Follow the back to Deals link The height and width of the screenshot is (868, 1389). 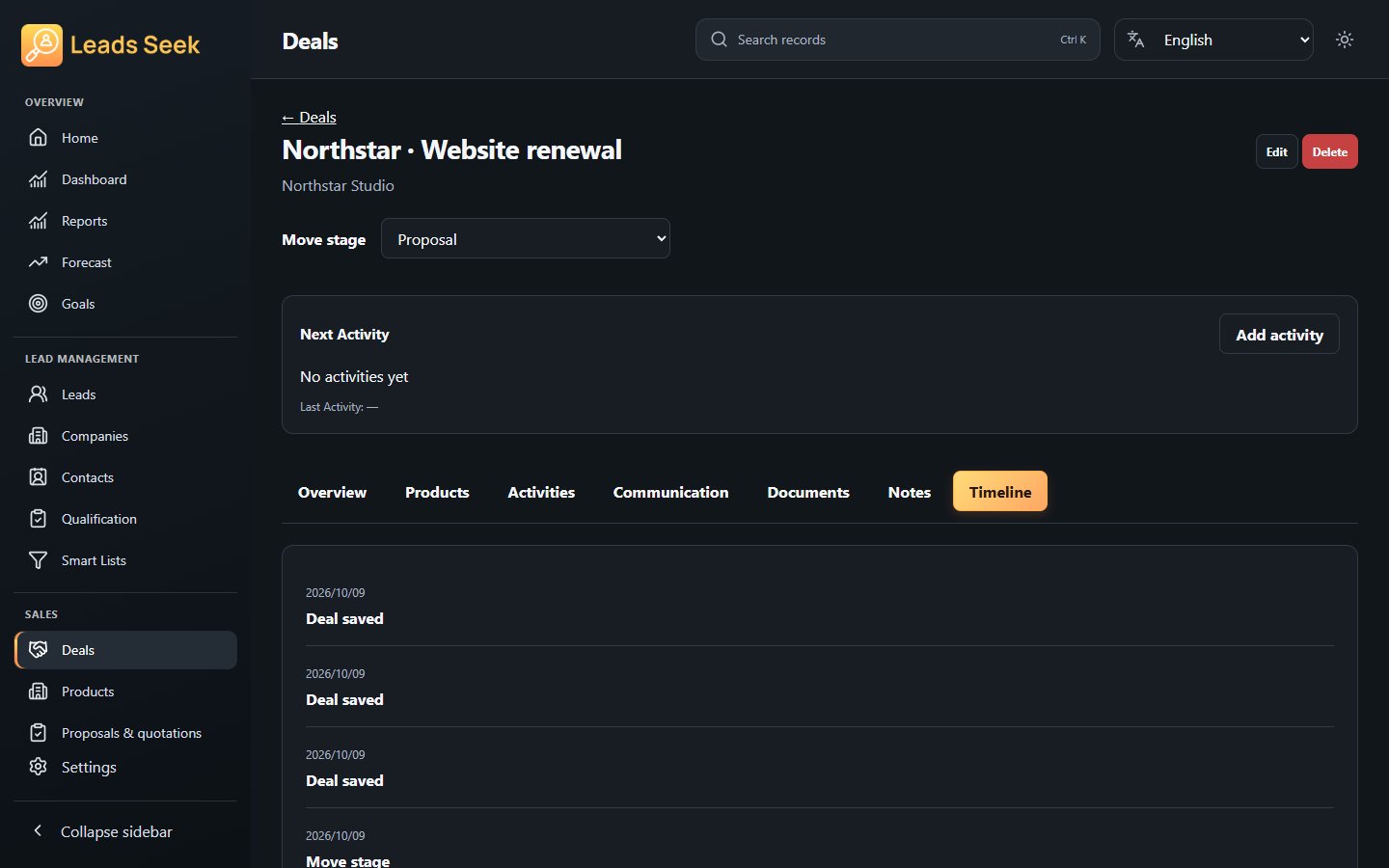[x=309, y=117]
